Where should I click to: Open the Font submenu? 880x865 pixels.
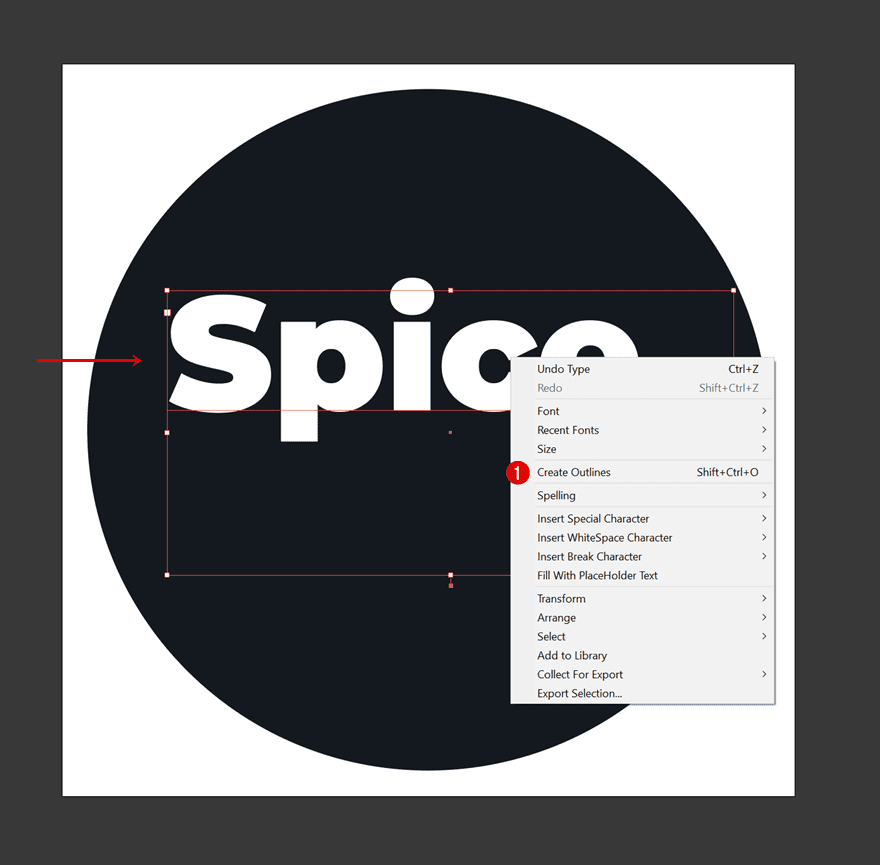click(x=549, y=411)
